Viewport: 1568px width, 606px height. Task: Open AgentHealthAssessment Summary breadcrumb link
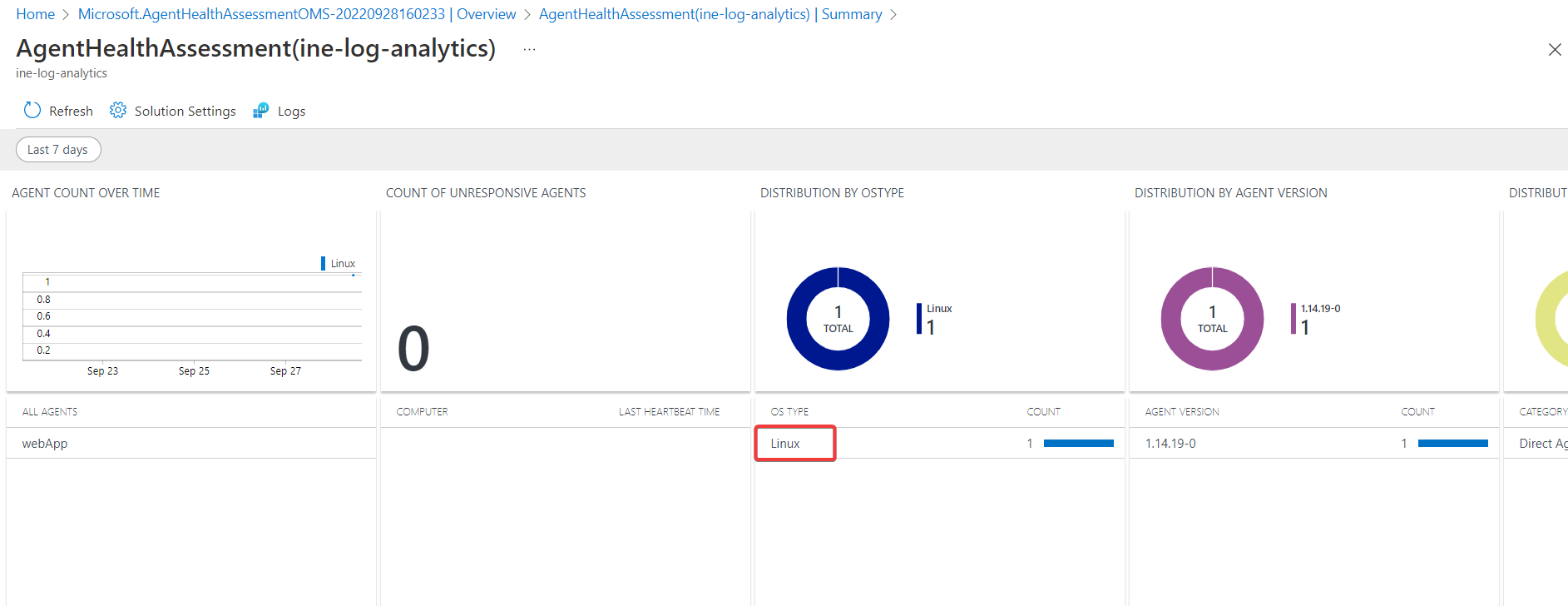[x=710, y=14]
